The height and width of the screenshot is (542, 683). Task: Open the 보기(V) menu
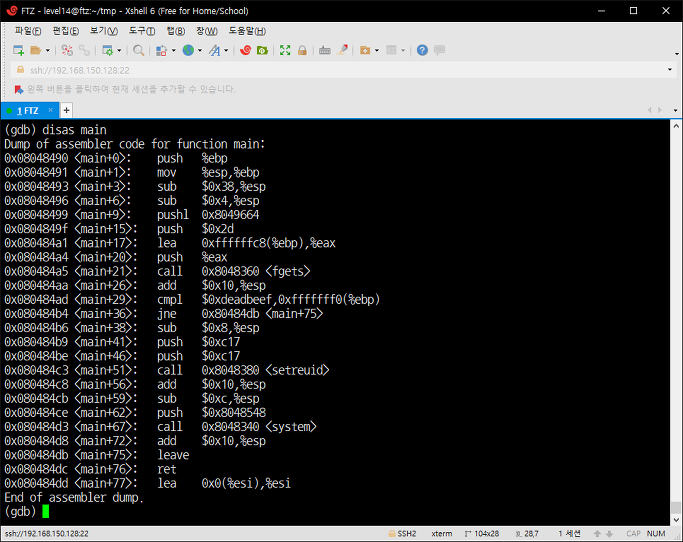tap(104, 31)
